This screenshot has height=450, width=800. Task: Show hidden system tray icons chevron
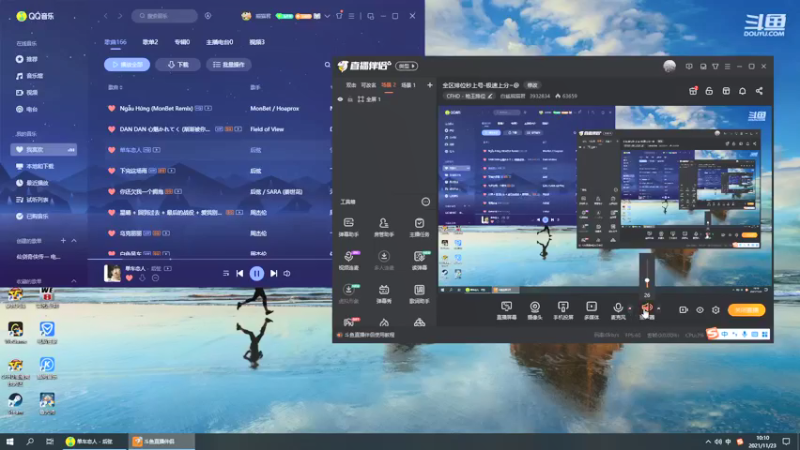pos(708,441)
